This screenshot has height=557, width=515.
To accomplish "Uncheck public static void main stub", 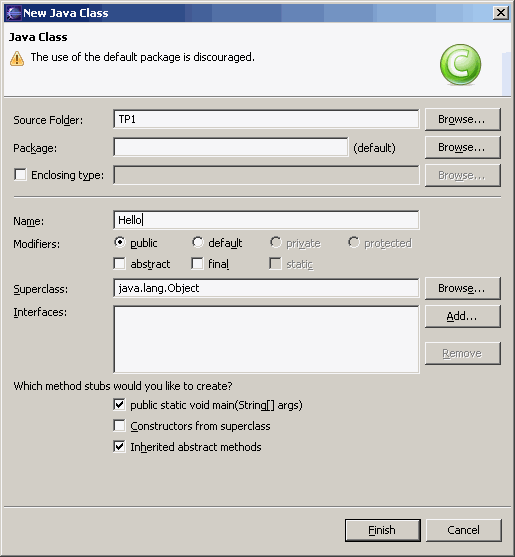I will pos(119,405).
